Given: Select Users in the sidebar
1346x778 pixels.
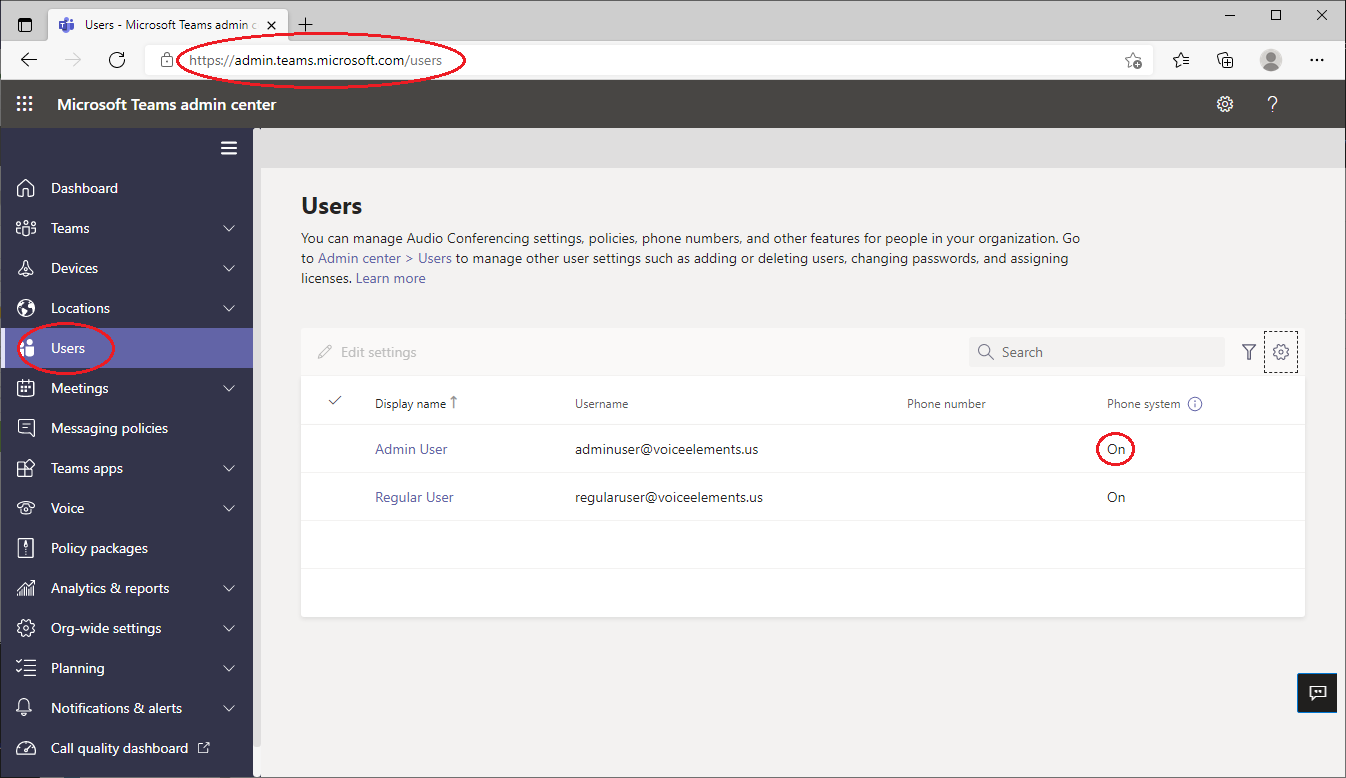Looking at the screenshot, I should tap(126, 348).
